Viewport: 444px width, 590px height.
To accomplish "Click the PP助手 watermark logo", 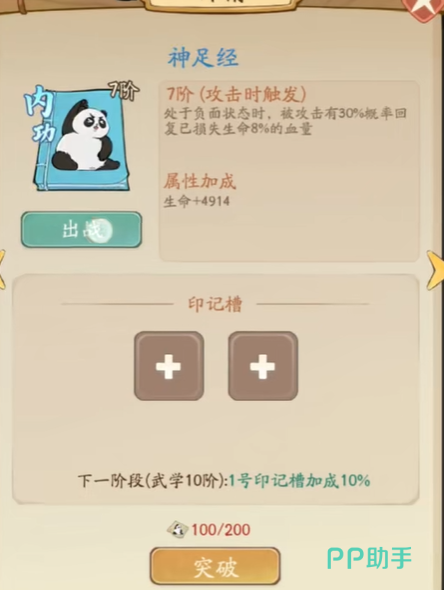I will pyautogui.click(x=369, y=558).
